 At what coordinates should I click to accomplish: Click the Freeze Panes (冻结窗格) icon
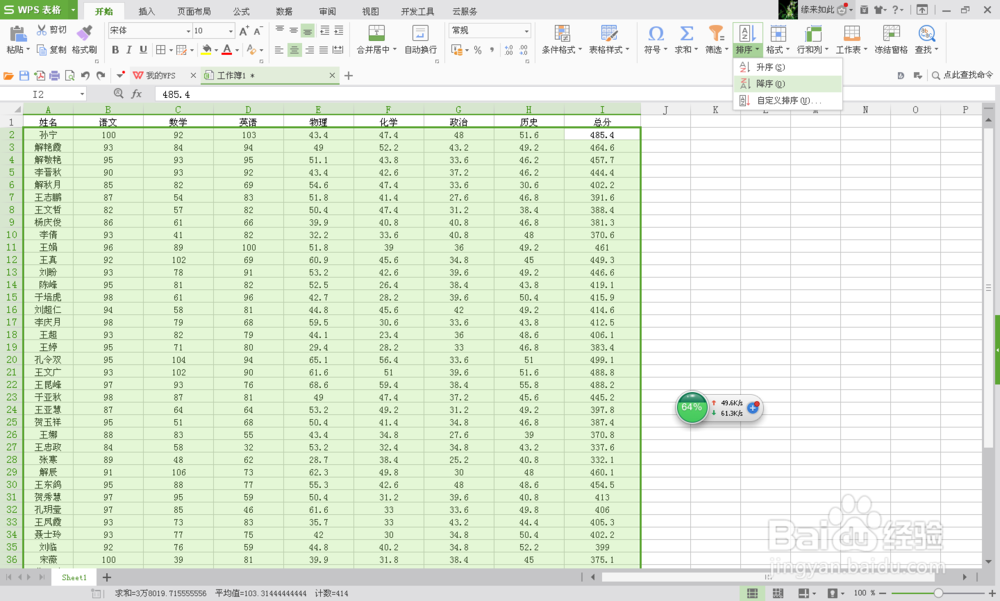click(x=891, y=33)
